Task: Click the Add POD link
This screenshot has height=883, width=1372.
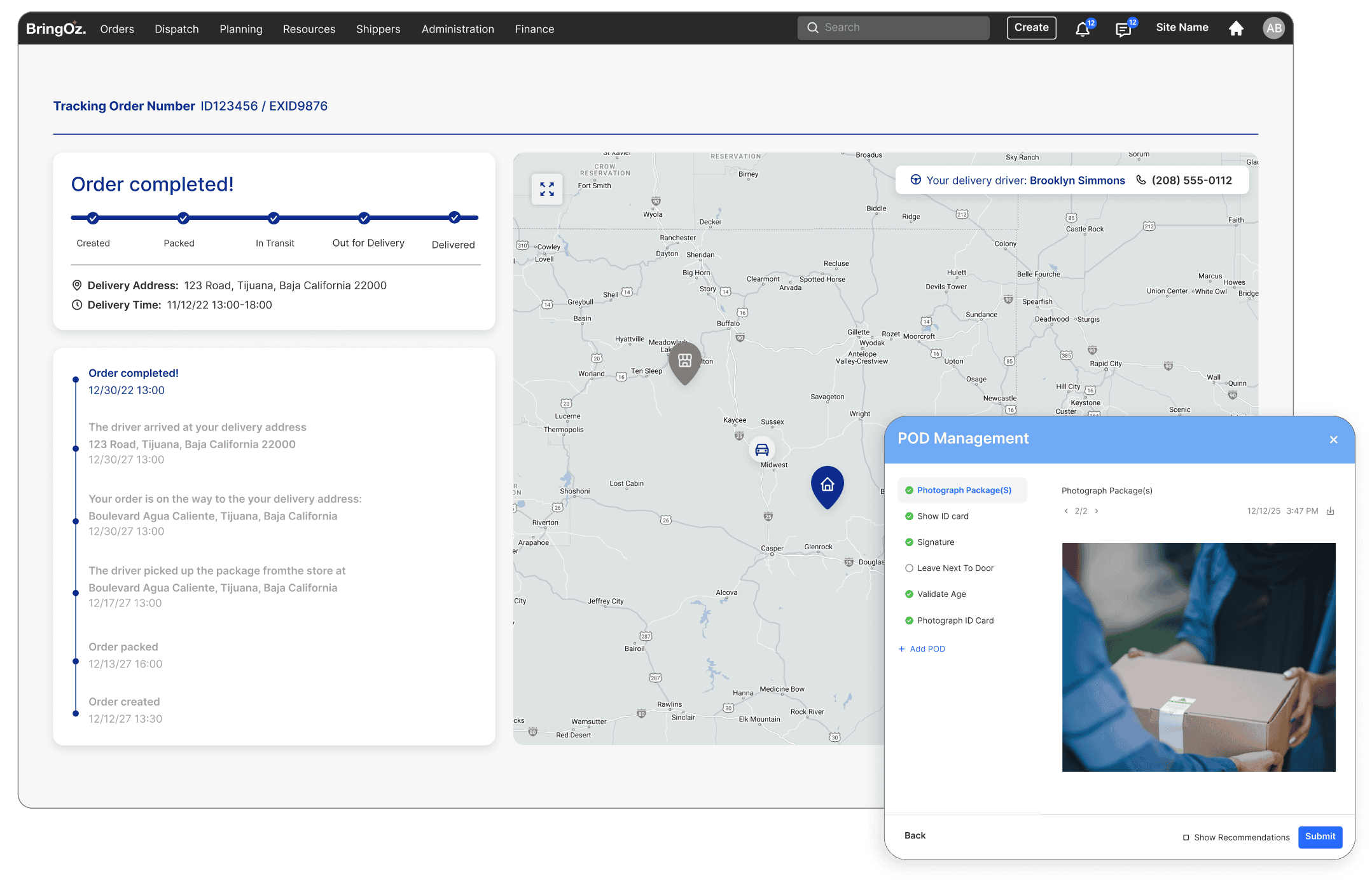Action: click(x=927, y=649)
